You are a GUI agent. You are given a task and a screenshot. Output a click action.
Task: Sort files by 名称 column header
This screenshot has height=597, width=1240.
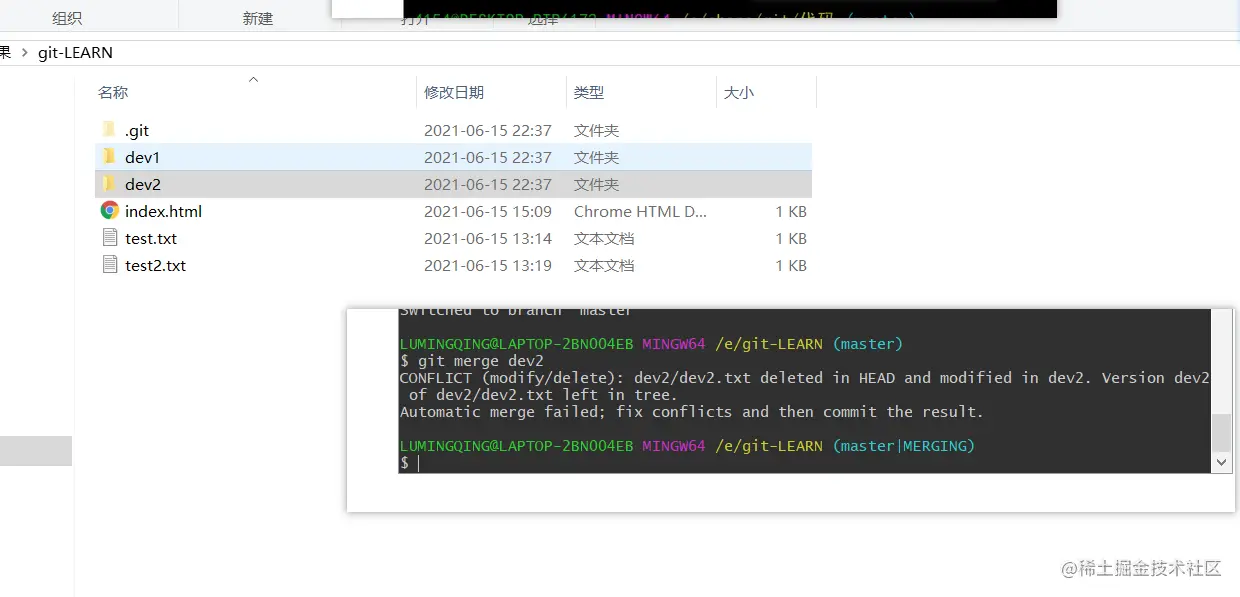[113, 92]
